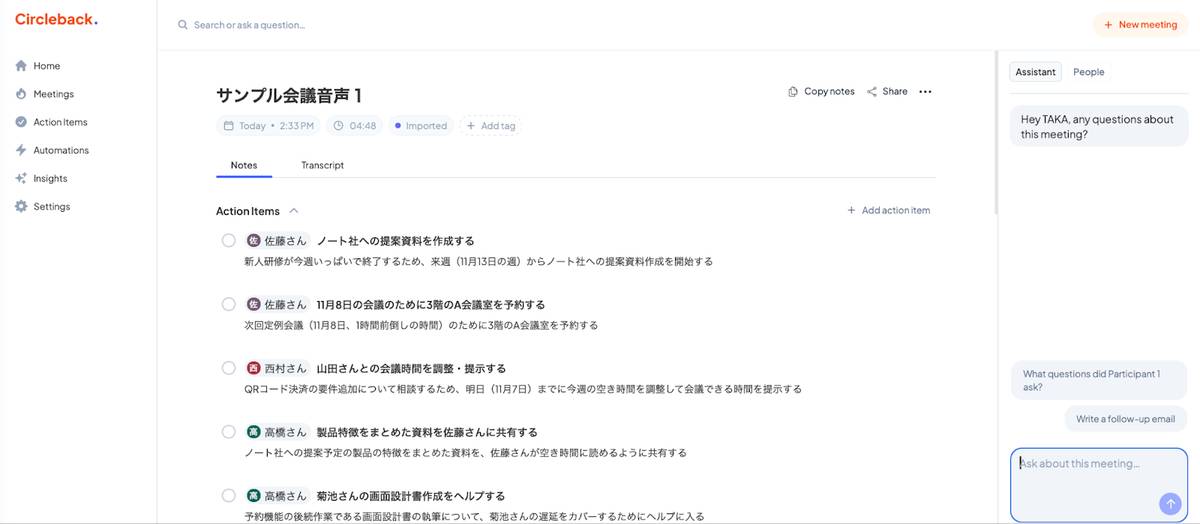1200x524 pixels.
Task: Click suggestion What questions did Participant 1 ask?
Action: click(1099, 380)
